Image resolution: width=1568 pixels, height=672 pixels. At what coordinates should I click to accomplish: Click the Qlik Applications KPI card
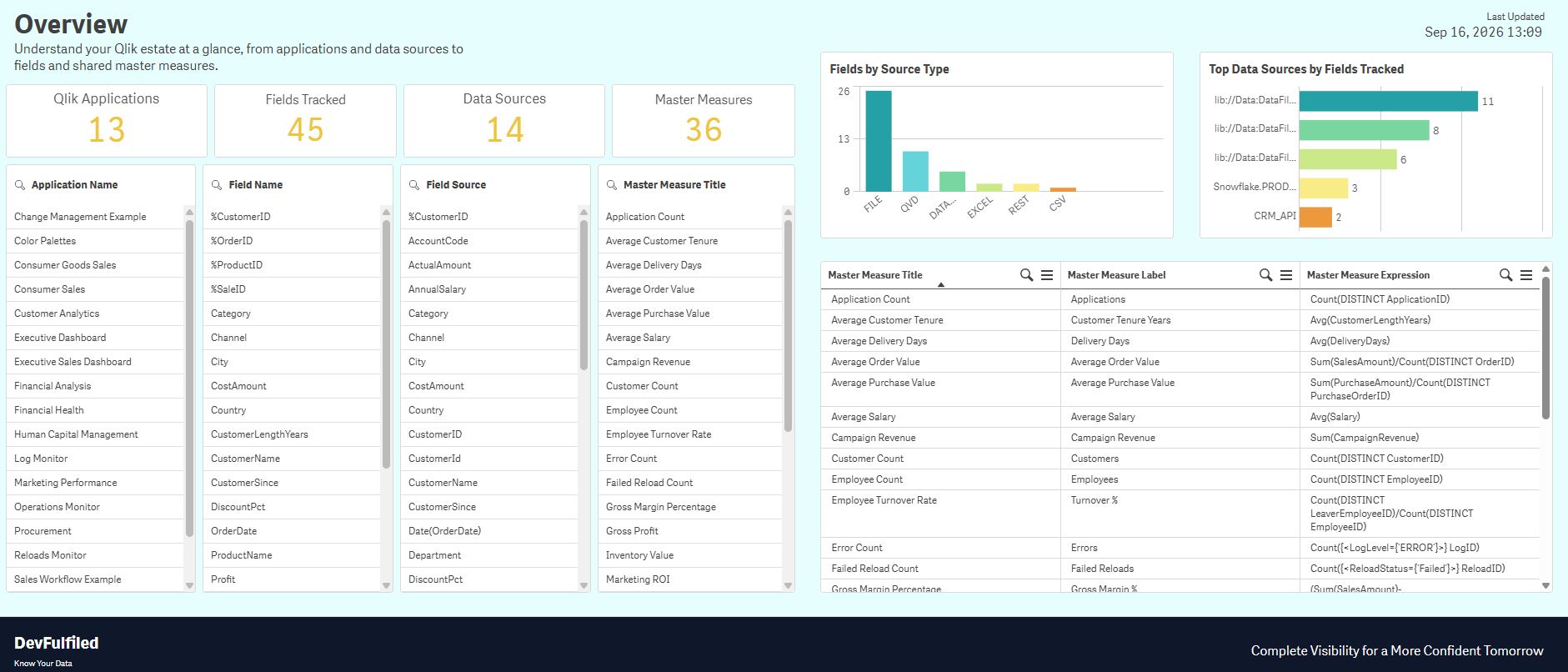click(107, 121)
